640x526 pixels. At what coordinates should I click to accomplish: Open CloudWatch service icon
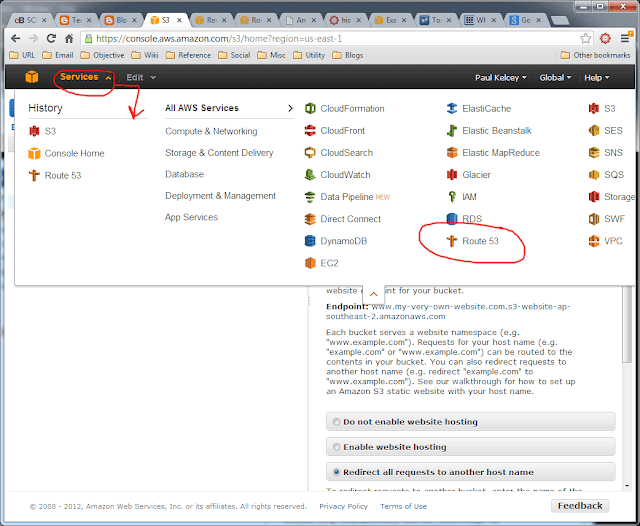pyautogui.click(x=310, y=175)
